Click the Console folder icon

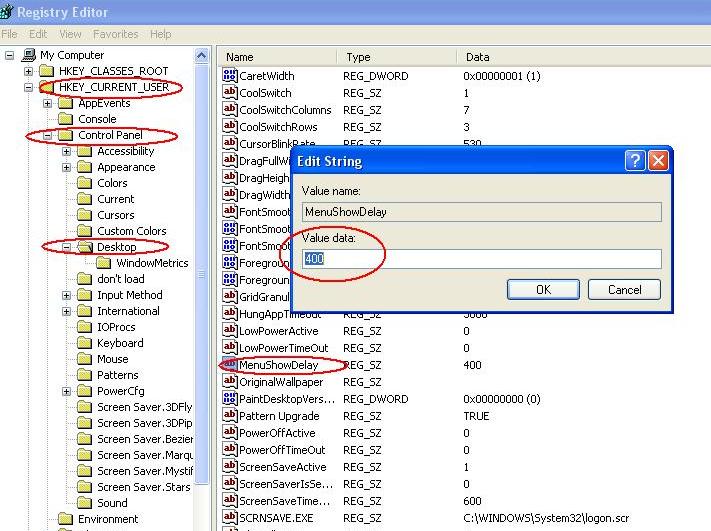coord(66,119)
